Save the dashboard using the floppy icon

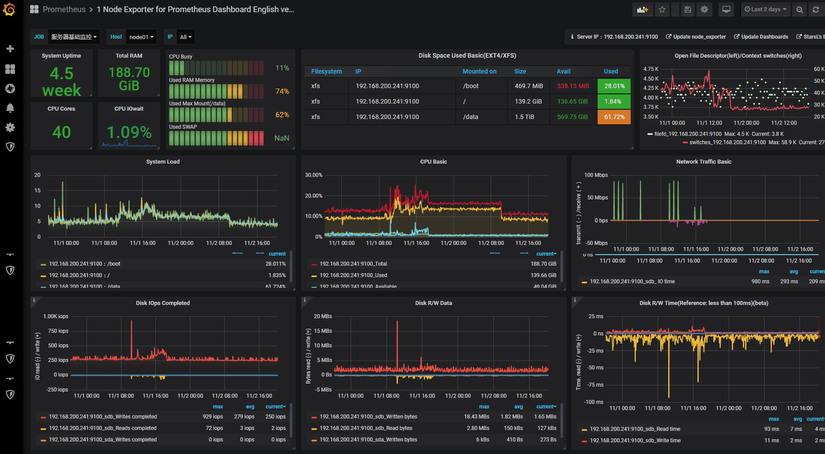click(688, 9)
